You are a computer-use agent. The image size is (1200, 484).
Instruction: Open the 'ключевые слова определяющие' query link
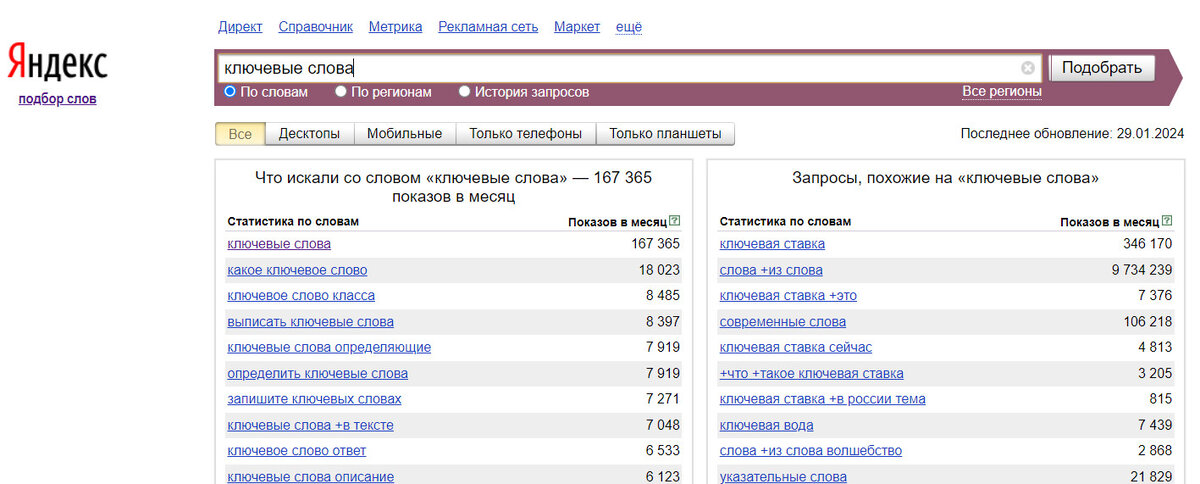point(329,348)
